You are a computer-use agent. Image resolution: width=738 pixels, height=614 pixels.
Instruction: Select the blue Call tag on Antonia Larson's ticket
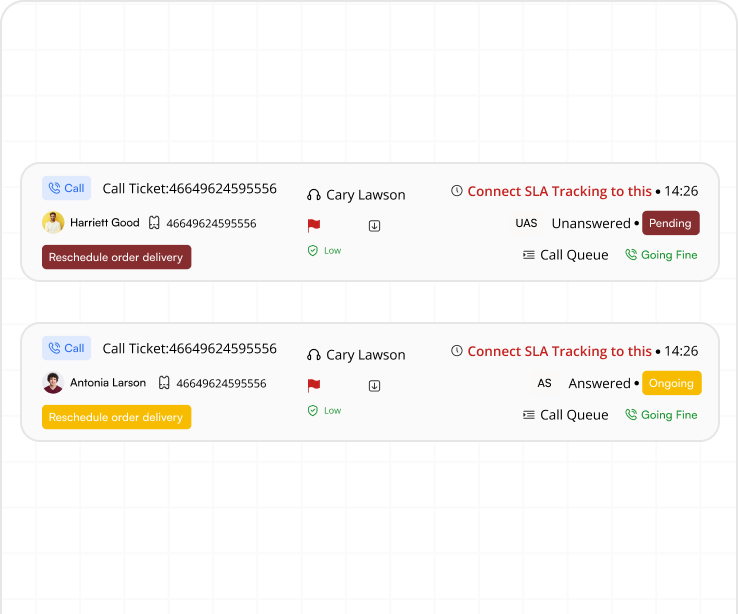66,348
